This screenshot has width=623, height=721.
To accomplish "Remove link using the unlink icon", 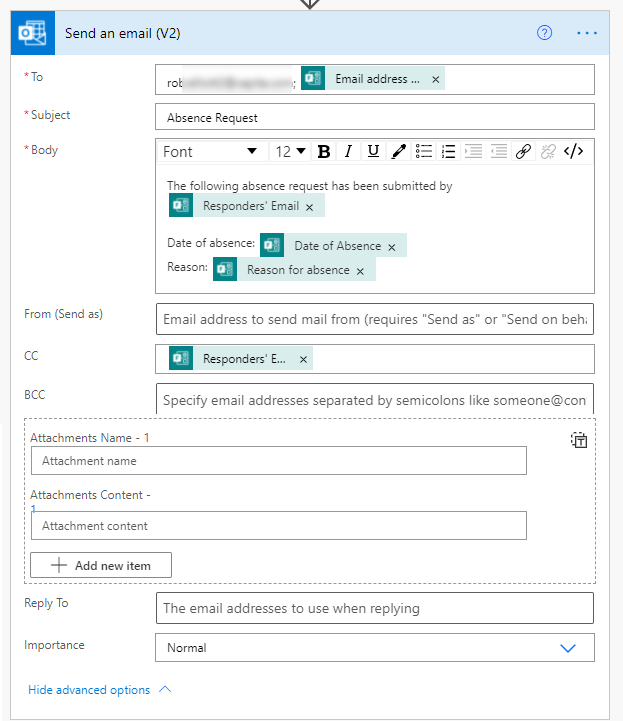I will (548, 151).
